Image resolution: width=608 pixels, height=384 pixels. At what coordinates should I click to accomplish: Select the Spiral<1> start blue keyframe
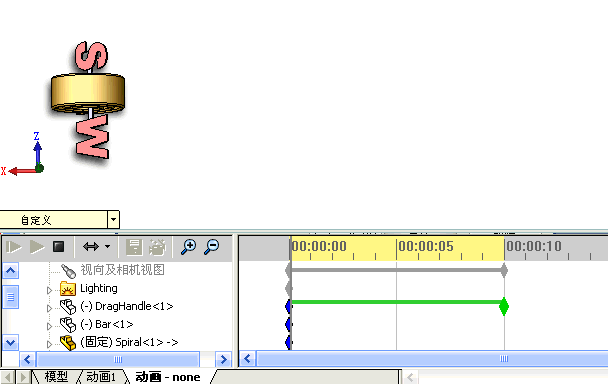(288, 342)
